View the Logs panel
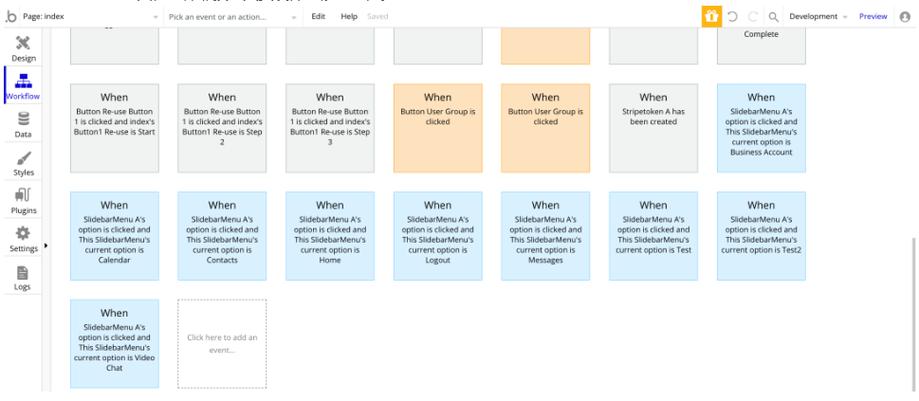This screenshot has height=401, width=919. pyautogui.click(x=24, y=277)
